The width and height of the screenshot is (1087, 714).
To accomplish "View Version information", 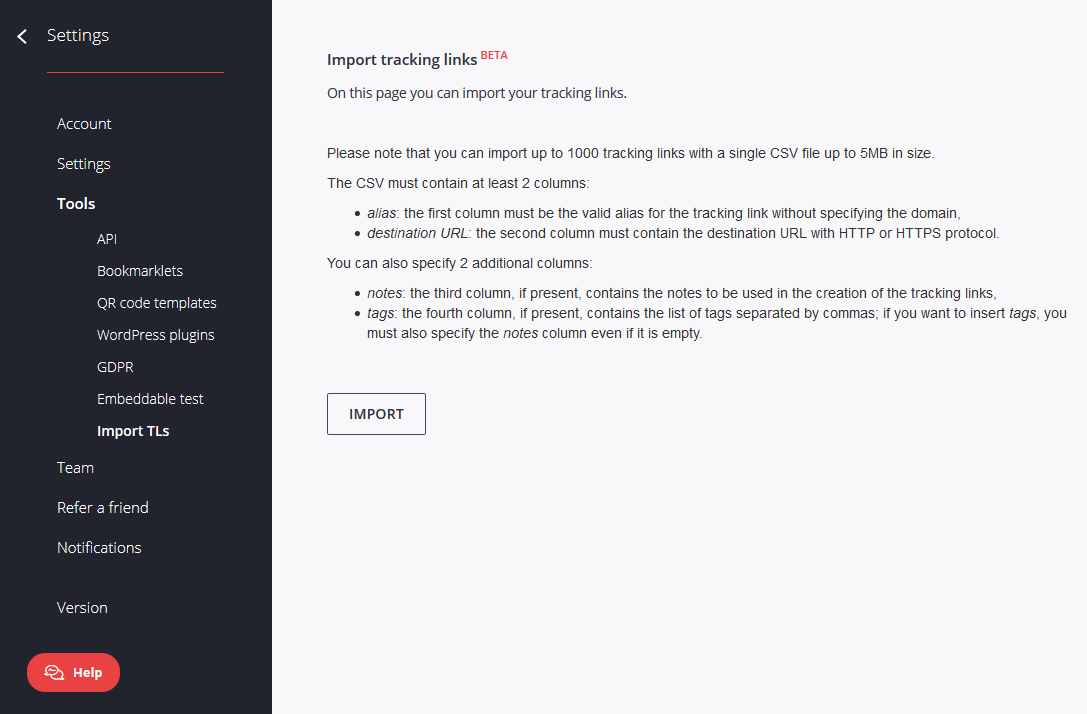I will [82, 608].
